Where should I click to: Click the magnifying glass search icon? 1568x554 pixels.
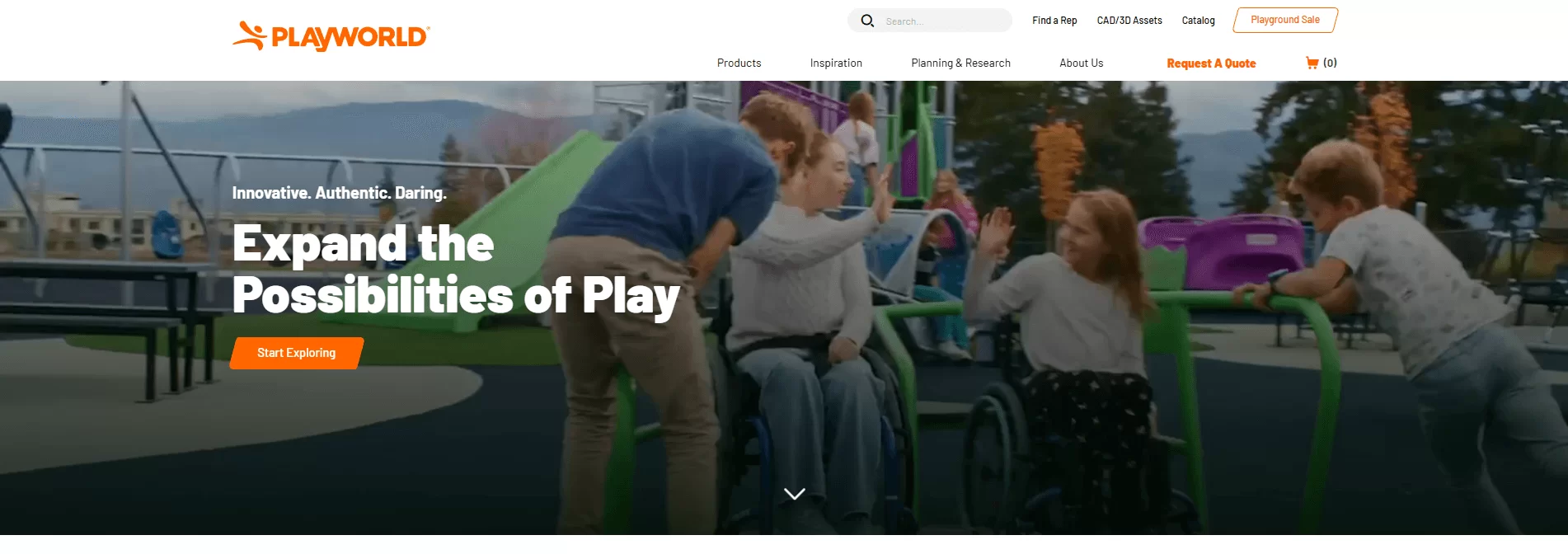coord(867,21)
